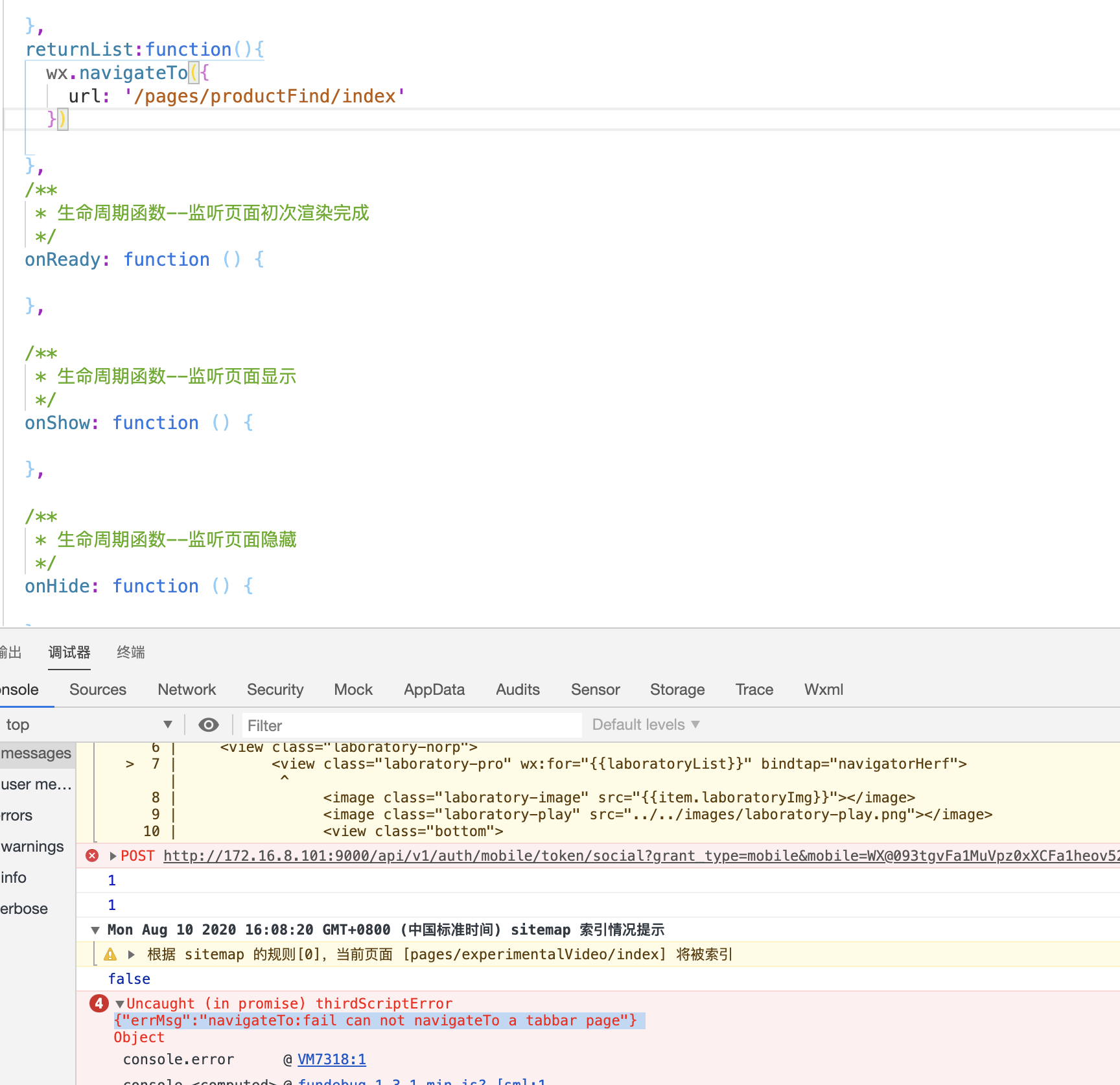Open the failed POST request URL
1120x1085 pixels.
(454, 856)
